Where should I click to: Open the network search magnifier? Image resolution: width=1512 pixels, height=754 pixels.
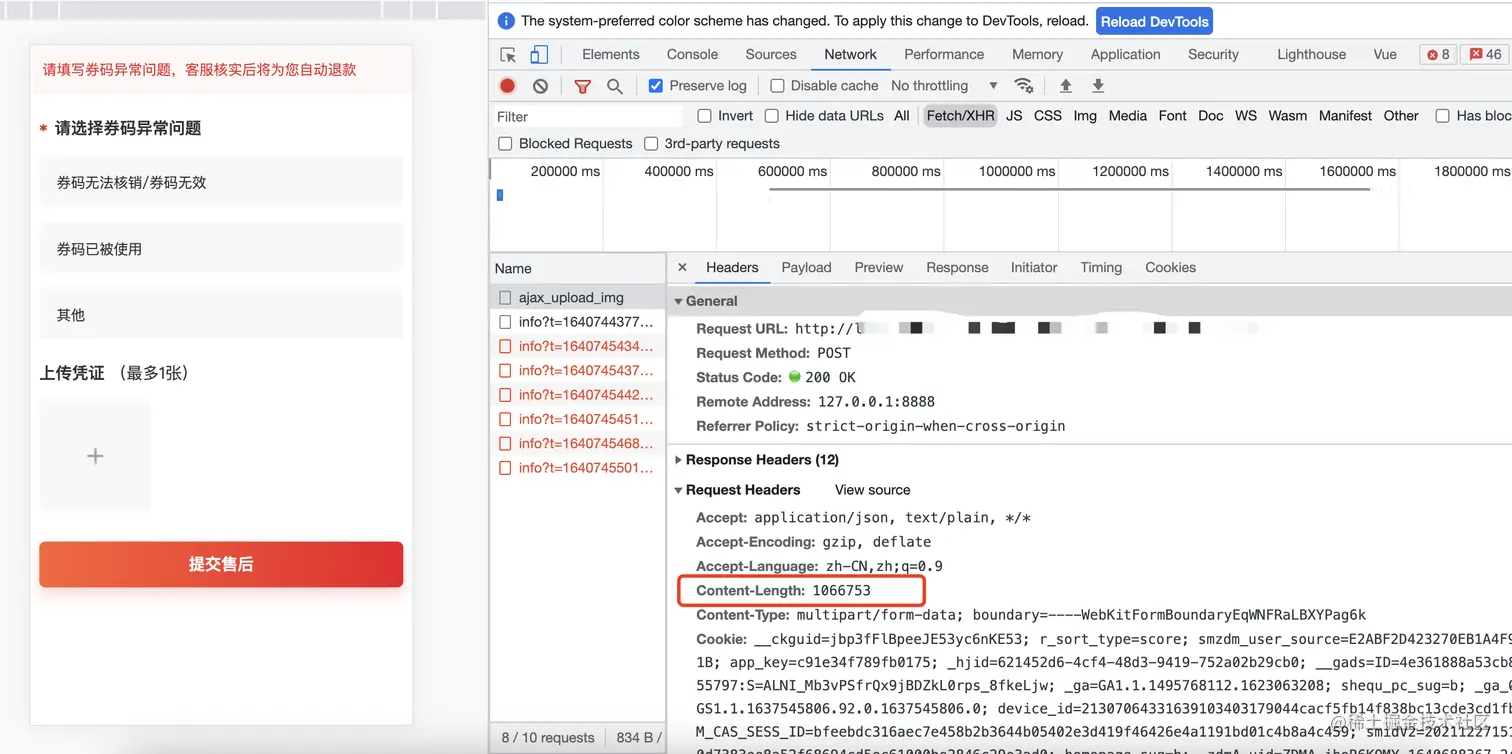[x=615, y=86]
